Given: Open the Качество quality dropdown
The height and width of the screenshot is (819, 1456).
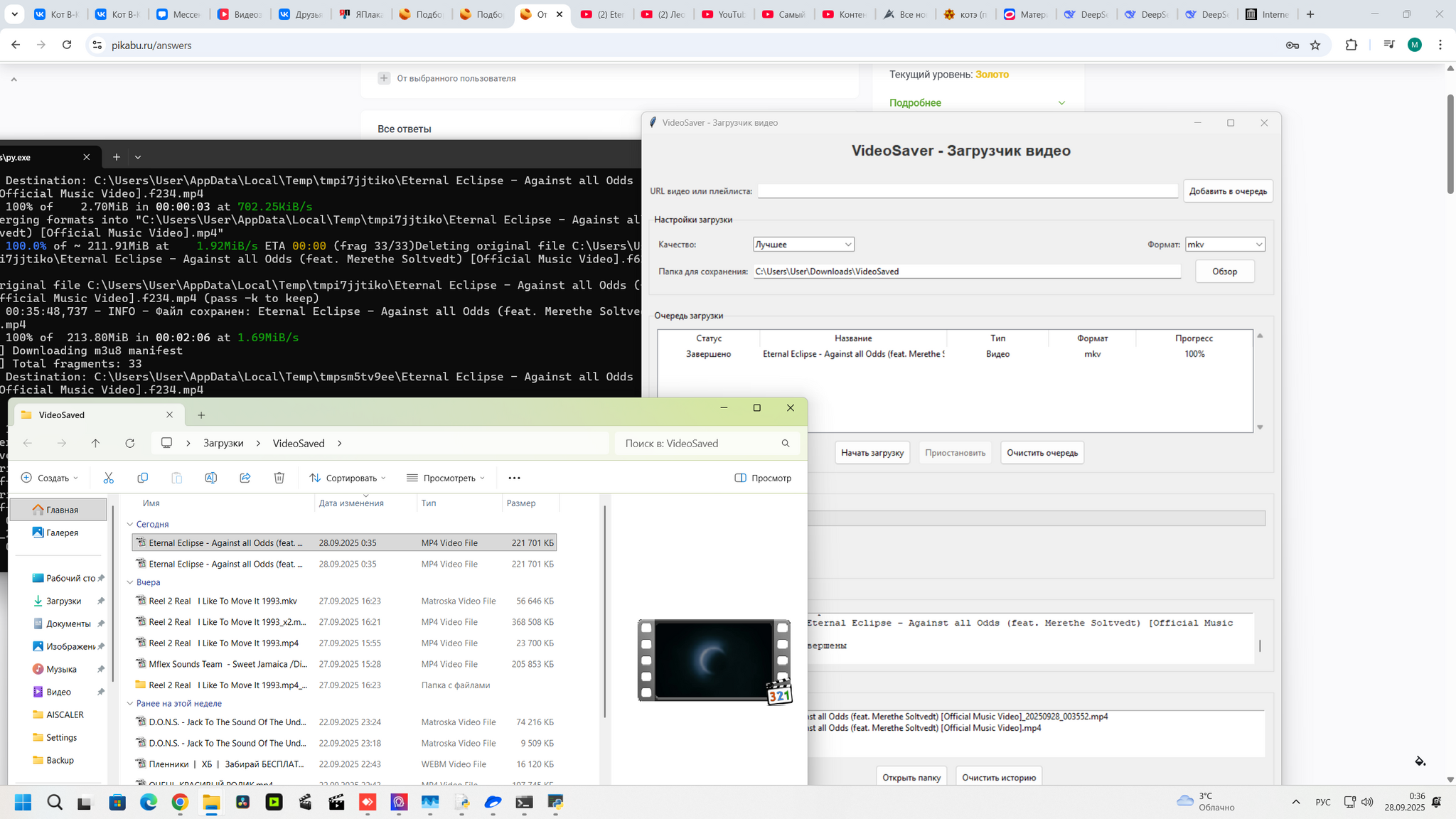Looking at the screenshot, I should click(803, 245).
